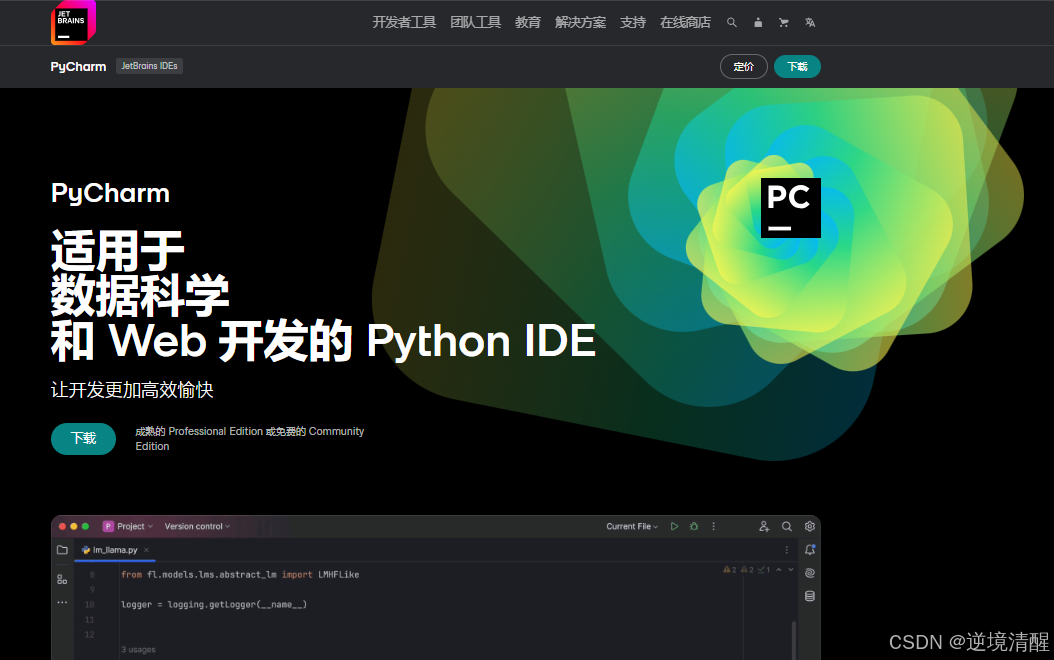This screenshot has height=660, width=1054.
Task: Open the shopping cart icon
Action: [x=784, y=22]
